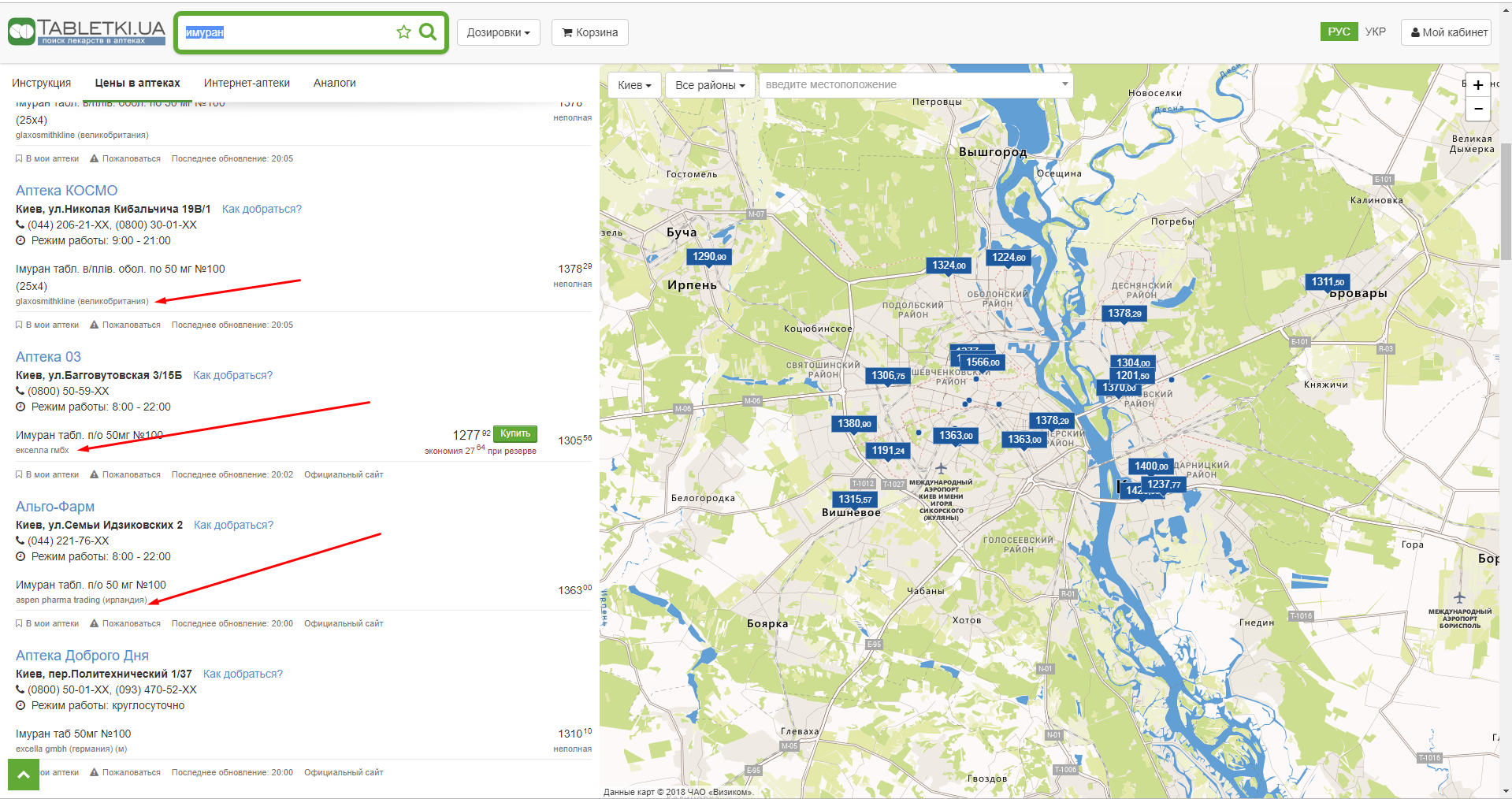This screenshot has height=799, width=1512.
Task: Click the 1311.50 map price marker
Action: pos(1328,282)
